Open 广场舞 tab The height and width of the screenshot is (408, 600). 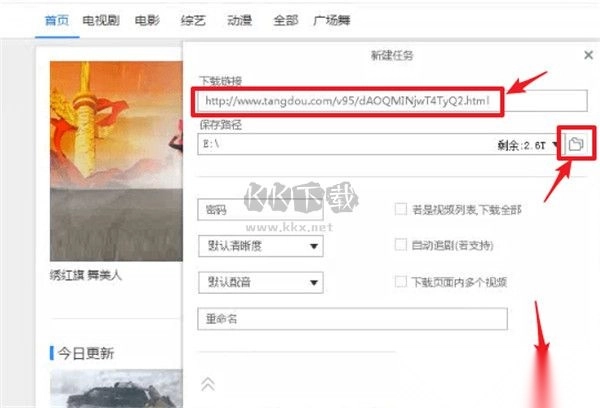point(331,20)
